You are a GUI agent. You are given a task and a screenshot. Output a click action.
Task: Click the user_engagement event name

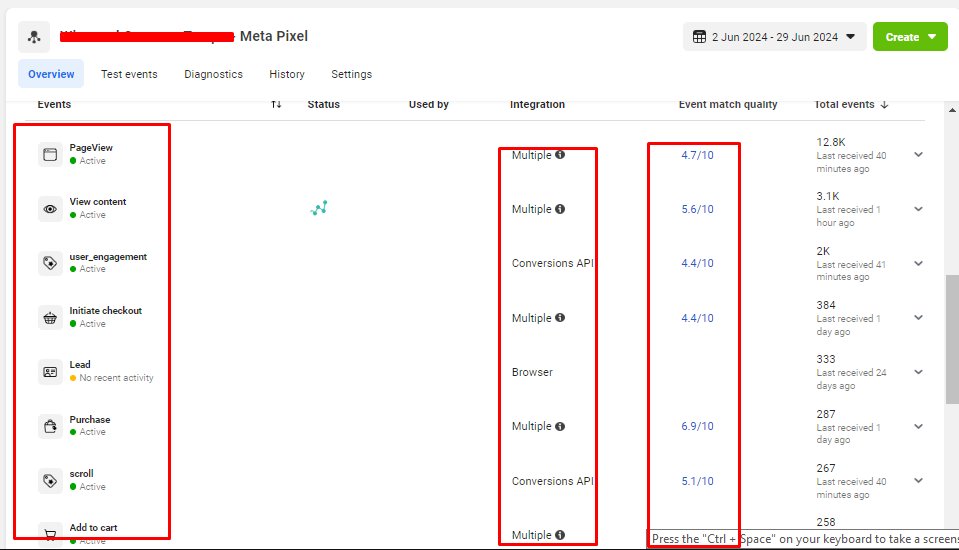point(108,256)
